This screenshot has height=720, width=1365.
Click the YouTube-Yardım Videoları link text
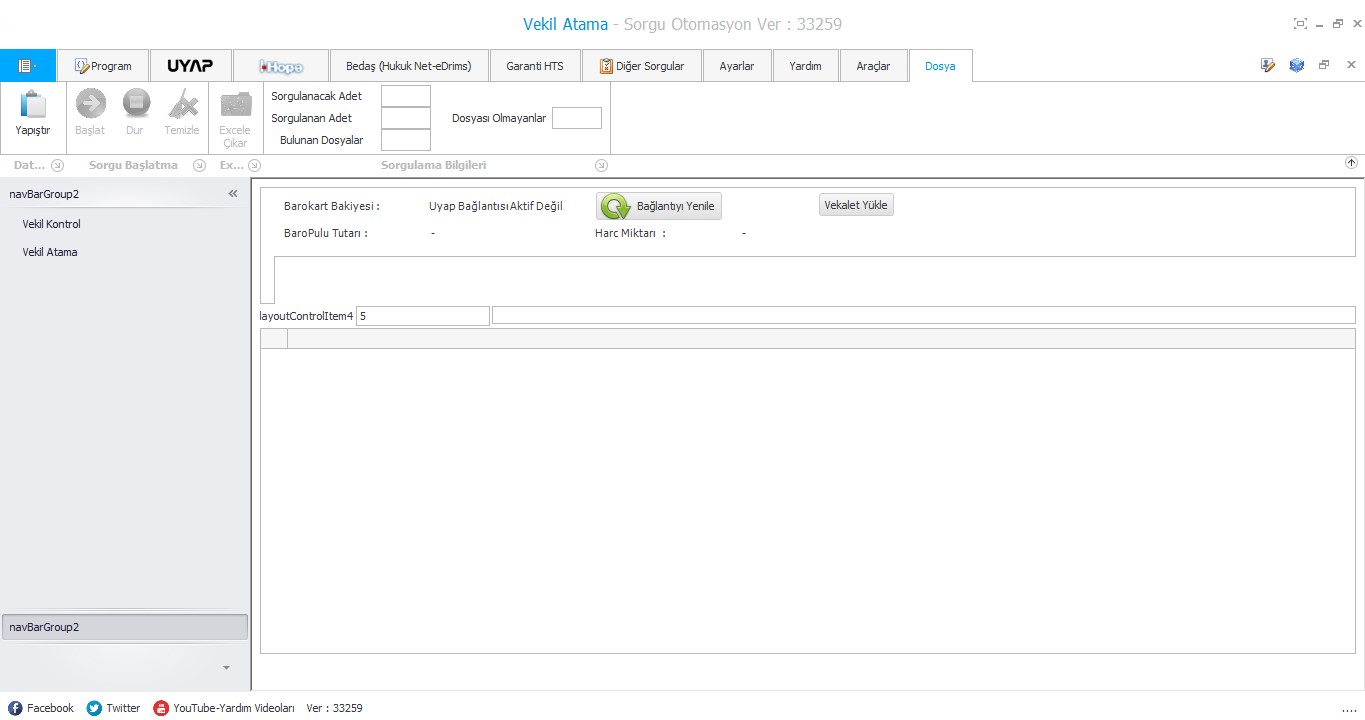point(234,708)
